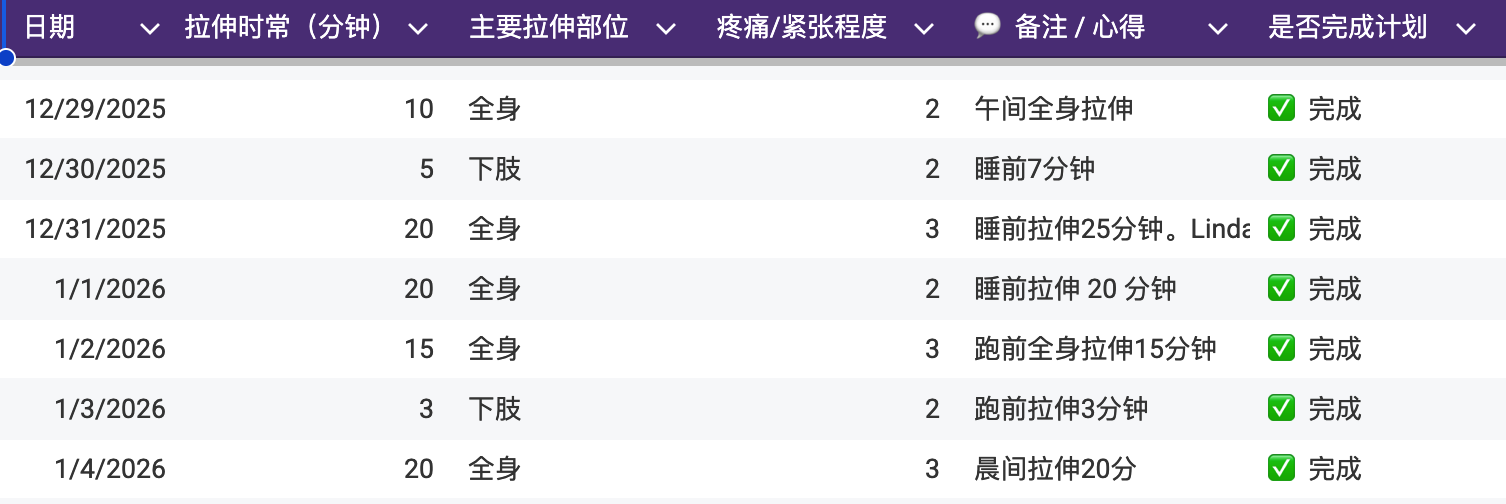
Task: Select the 下肢 cell in 1/3/2026 row
Action: tap(495, 409)
